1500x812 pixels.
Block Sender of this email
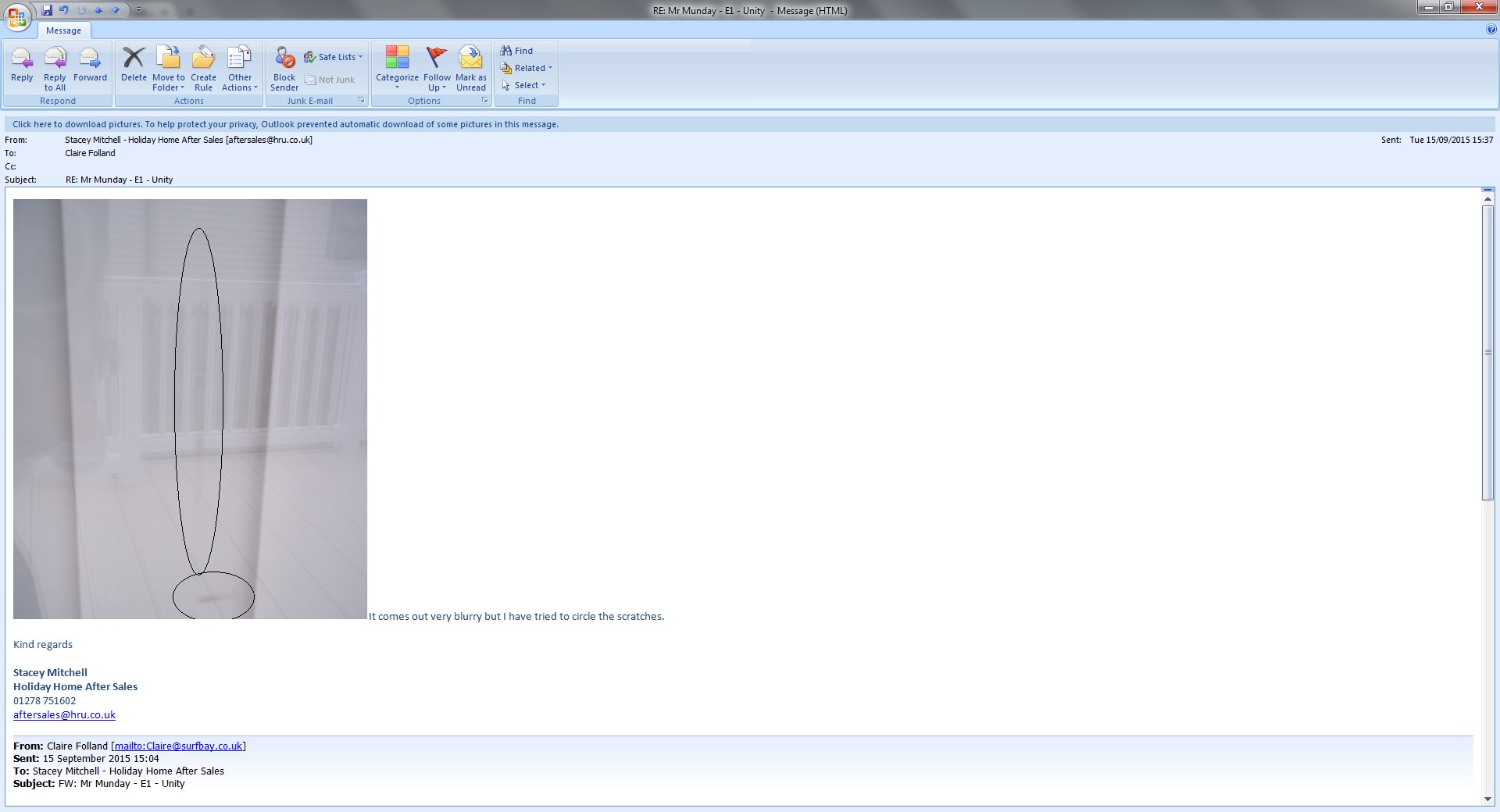coord(284,66)
